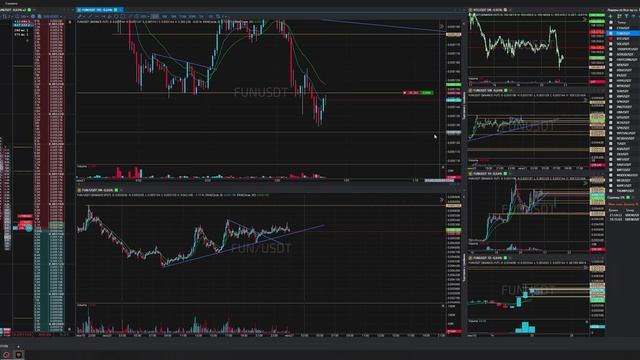Click the red marker beside BTCUSDT in watchlist

[611, 39]
